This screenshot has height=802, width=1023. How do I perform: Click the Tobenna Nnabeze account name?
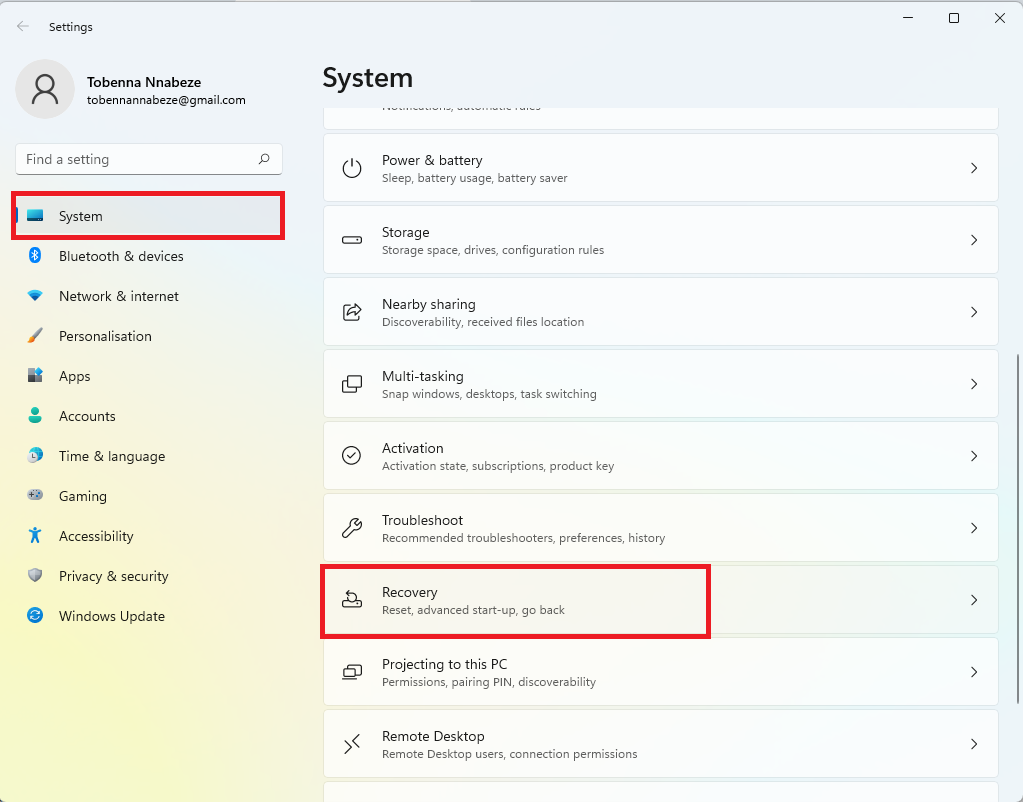(x=145, y=82)
